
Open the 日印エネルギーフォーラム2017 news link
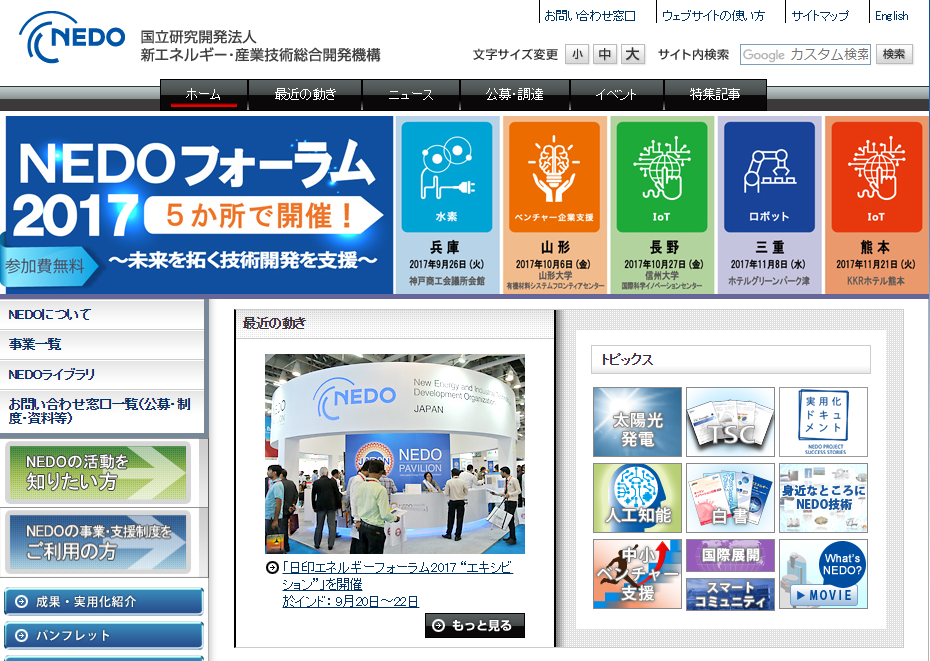click(x=397, y=584)
